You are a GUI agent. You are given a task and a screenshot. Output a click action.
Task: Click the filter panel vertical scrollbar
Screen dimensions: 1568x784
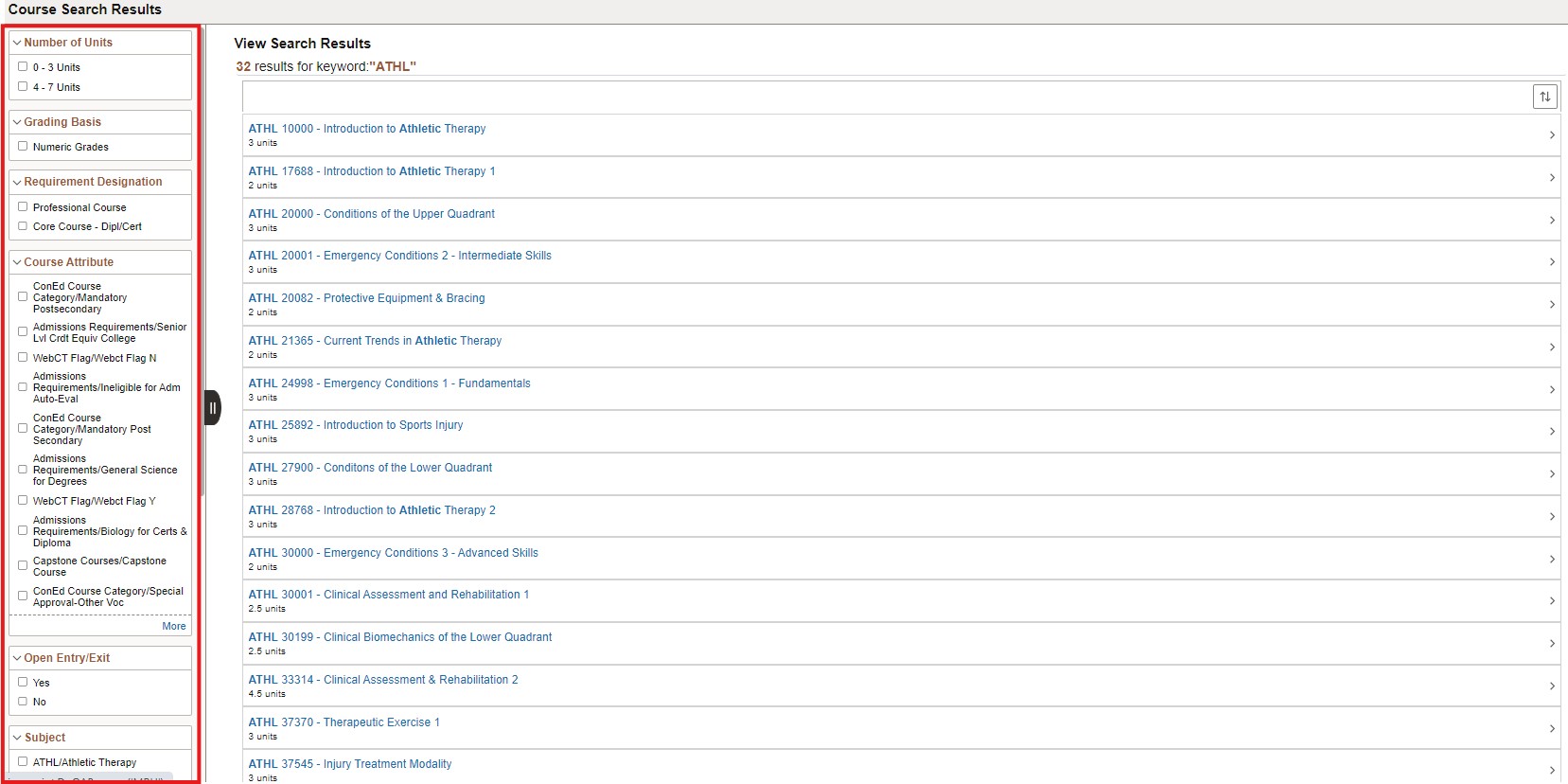tap(202, 284)
